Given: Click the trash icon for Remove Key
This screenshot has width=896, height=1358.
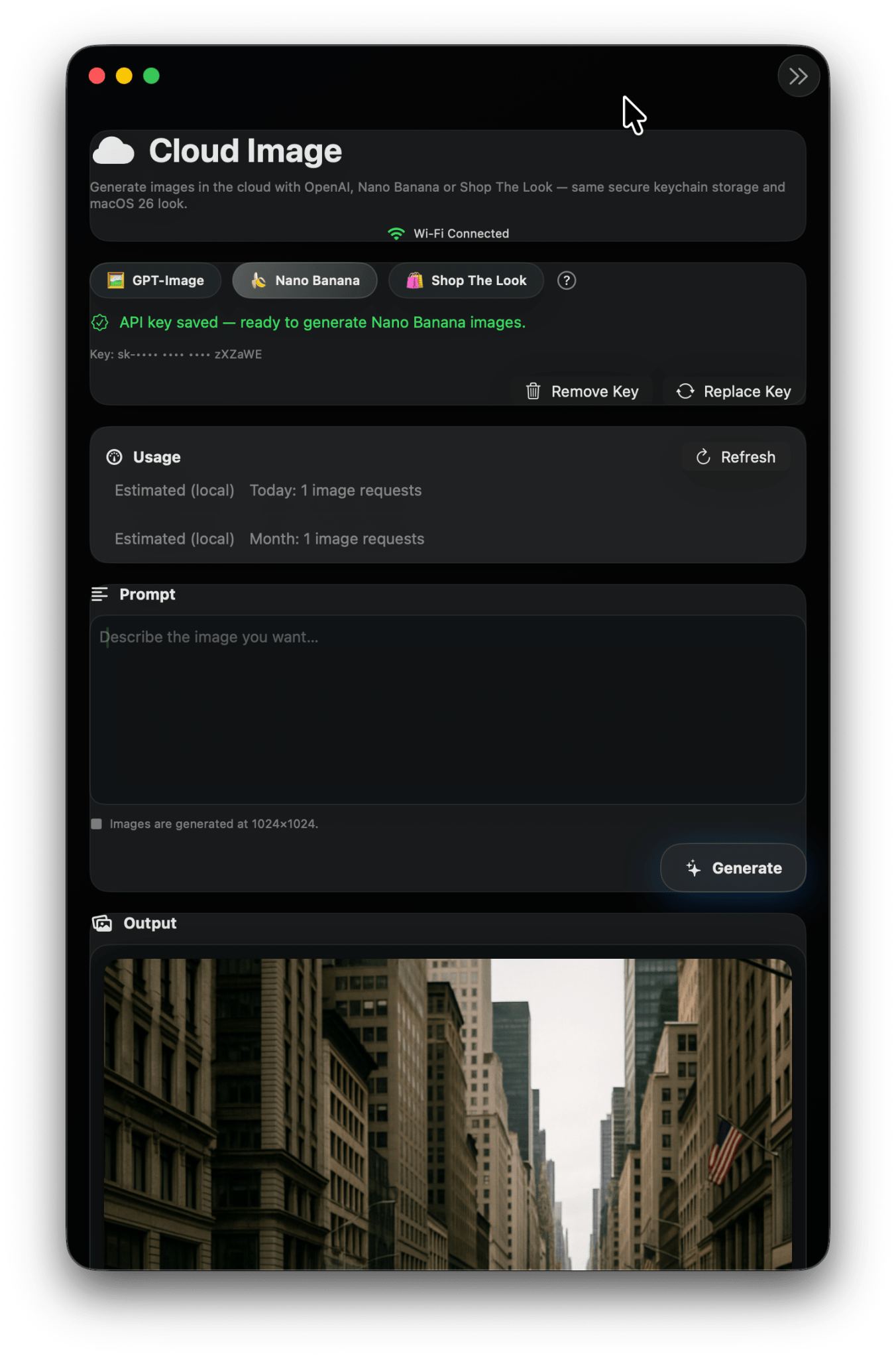Looking at the screenshot, I should click(x=533, y=391).
